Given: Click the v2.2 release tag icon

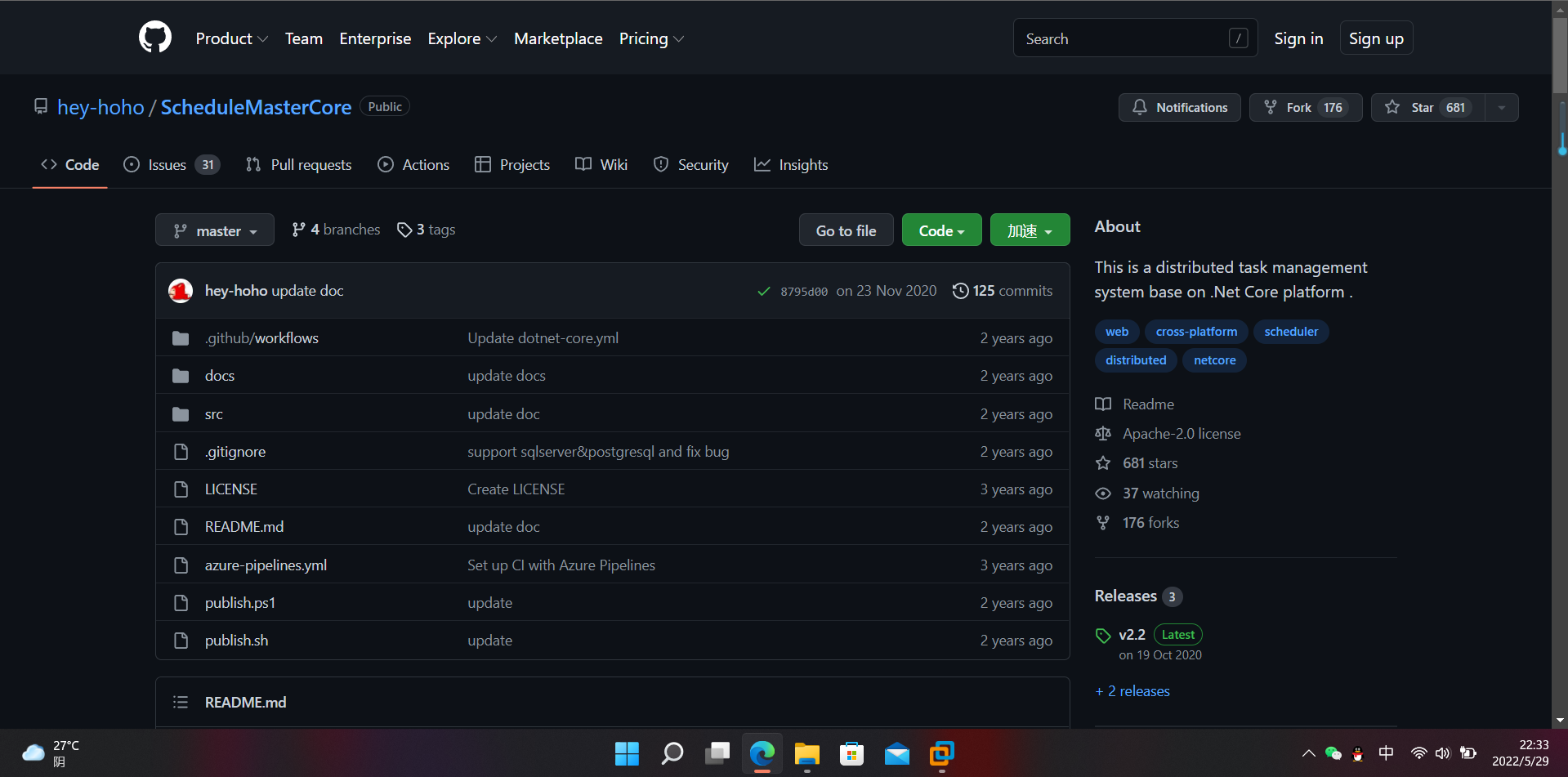Looking at the screenshot, I should [x=1103, y=636].
